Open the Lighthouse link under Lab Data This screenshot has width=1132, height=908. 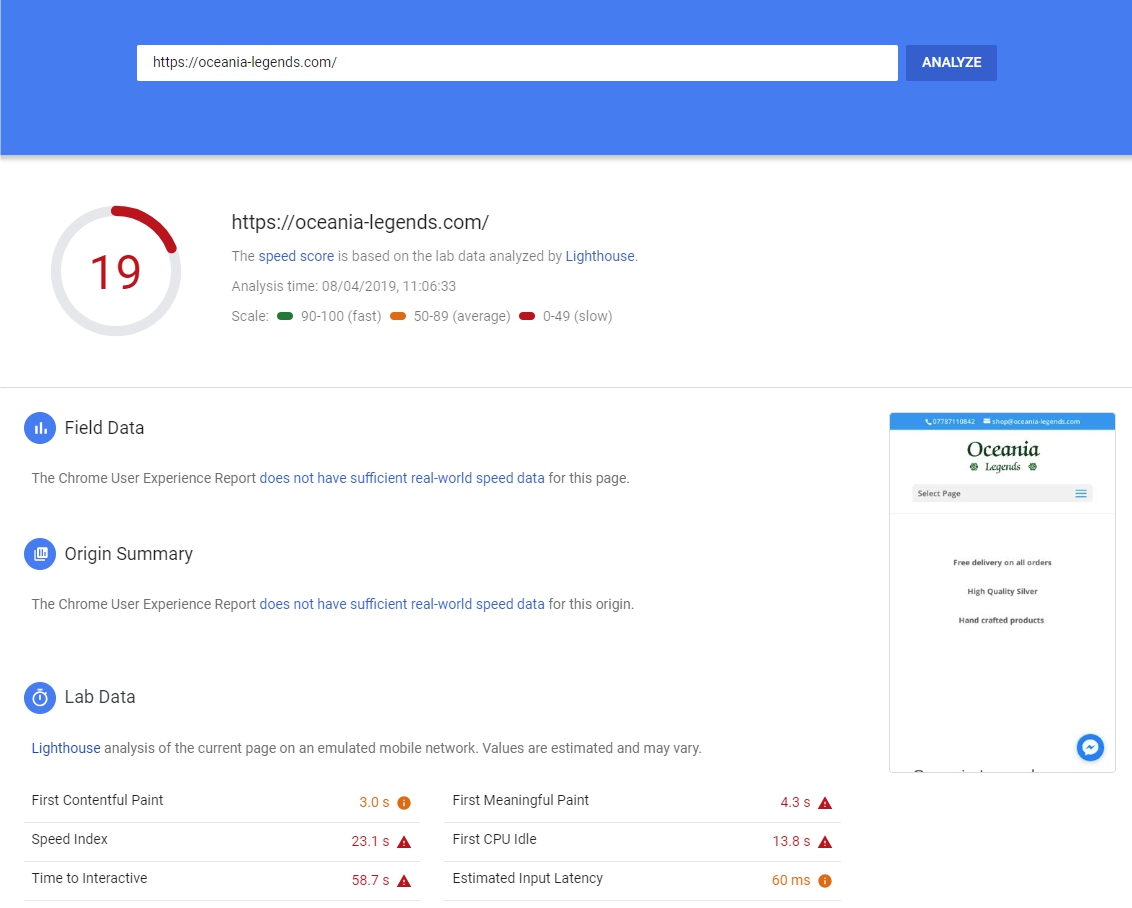coord(66,748)
